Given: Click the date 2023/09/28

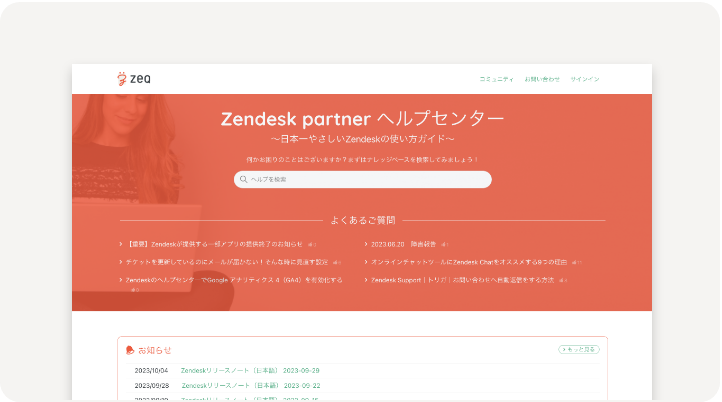Looking at the screenshot, I should tap(151, 385).
